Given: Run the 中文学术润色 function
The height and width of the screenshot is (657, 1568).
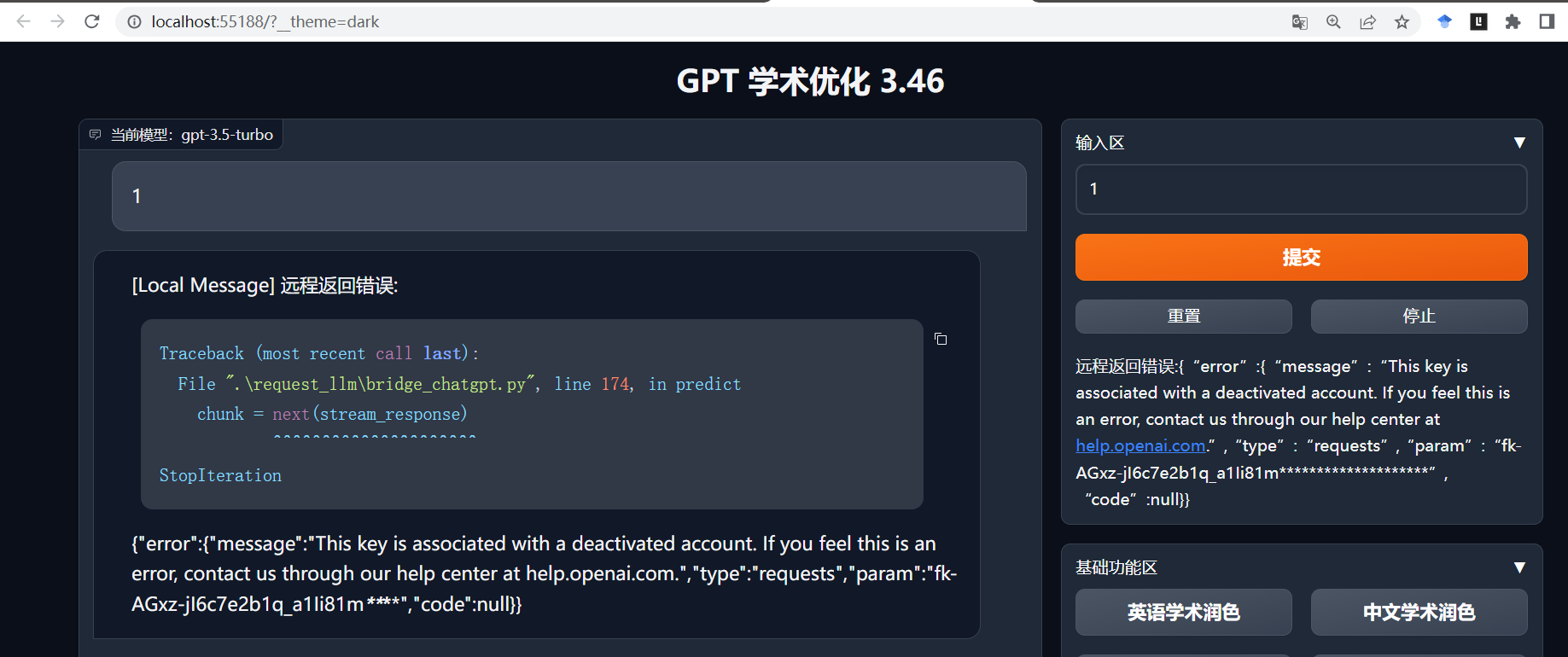Looking at the screenshot, I should click(1419, 612).
